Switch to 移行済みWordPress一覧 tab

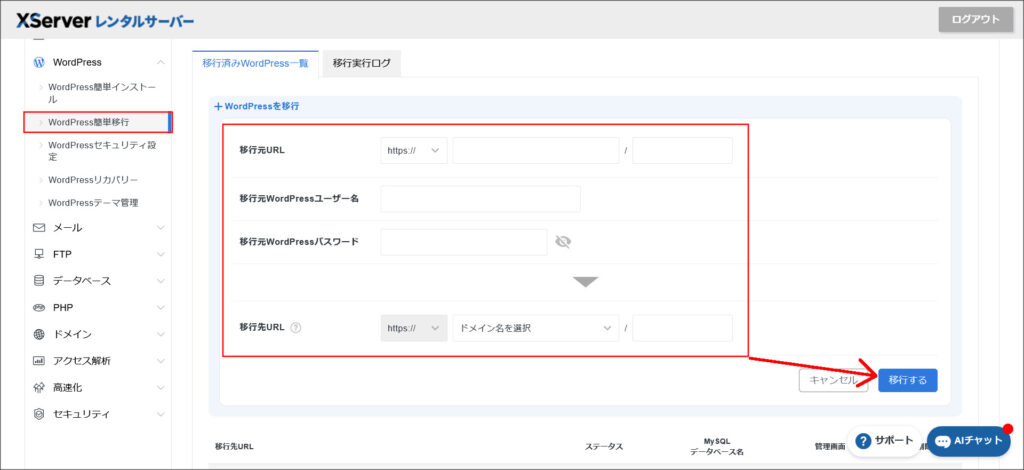[255, 63]
